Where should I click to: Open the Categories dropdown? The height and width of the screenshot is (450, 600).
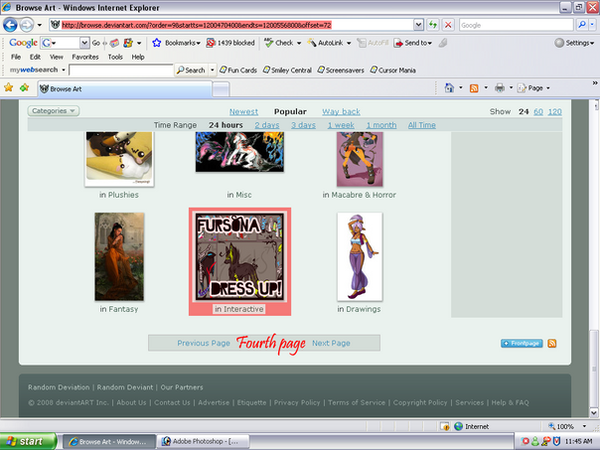(x=54, y=111)
